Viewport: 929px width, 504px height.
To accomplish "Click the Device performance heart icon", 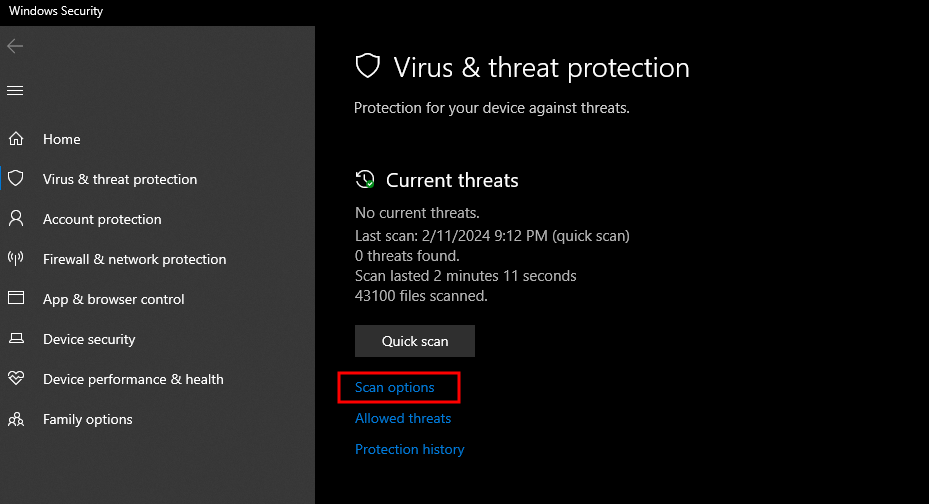I will (16, 379).
